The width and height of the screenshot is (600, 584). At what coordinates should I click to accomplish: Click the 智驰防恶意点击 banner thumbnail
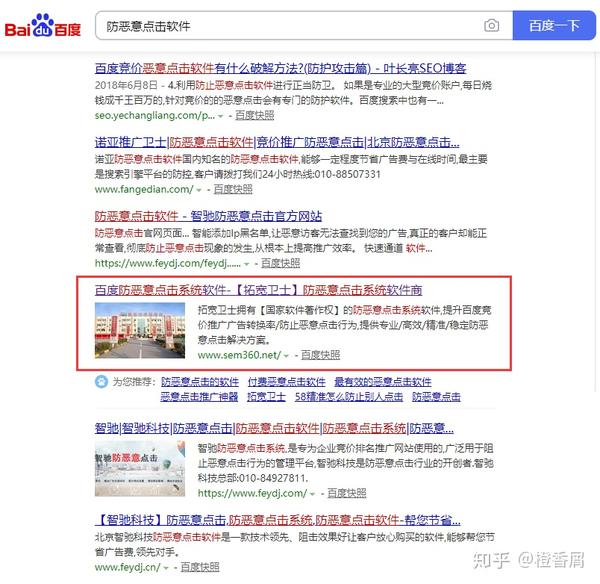point(140,469)
